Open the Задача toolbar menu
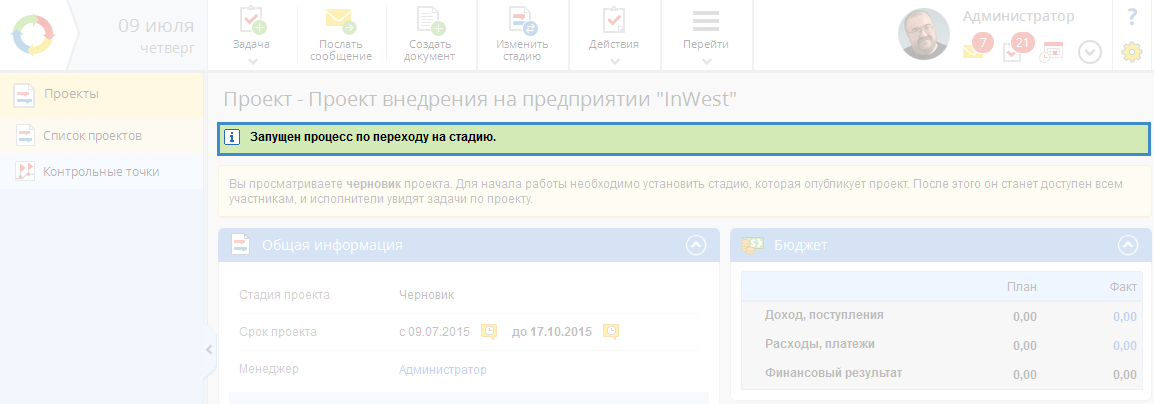The width and height of the screenshot is (1154, 404). tap(251, 35)
